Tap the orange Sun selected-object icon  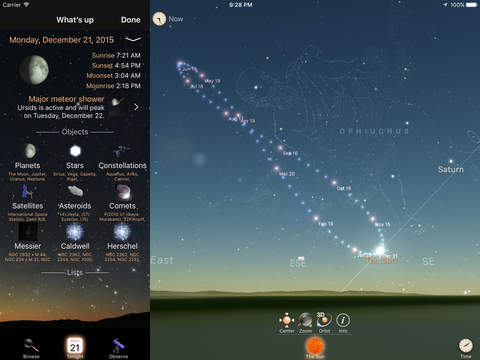point(315,347)
